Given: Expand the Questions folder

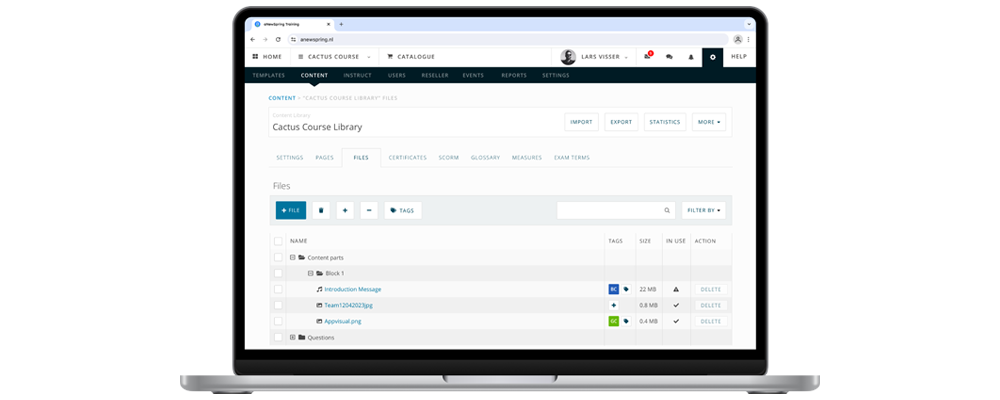Looking at the screenshot, I should click(292, 337).
